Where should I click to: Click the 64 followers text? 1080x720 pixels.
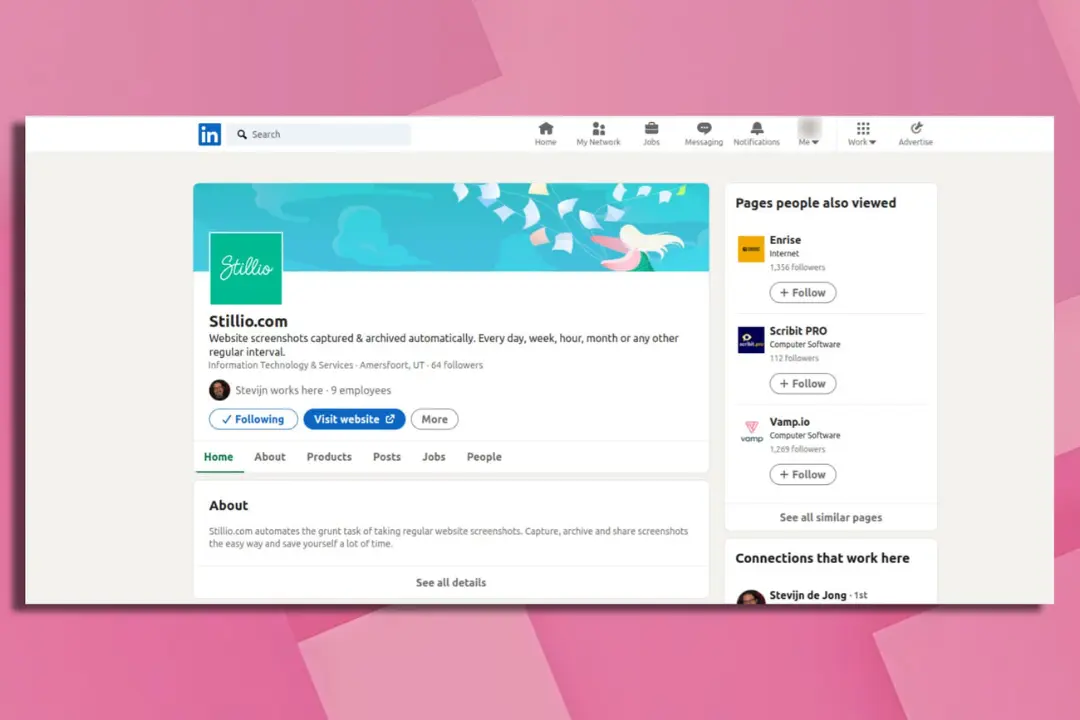pyautogui.click(x=457, y=365)
